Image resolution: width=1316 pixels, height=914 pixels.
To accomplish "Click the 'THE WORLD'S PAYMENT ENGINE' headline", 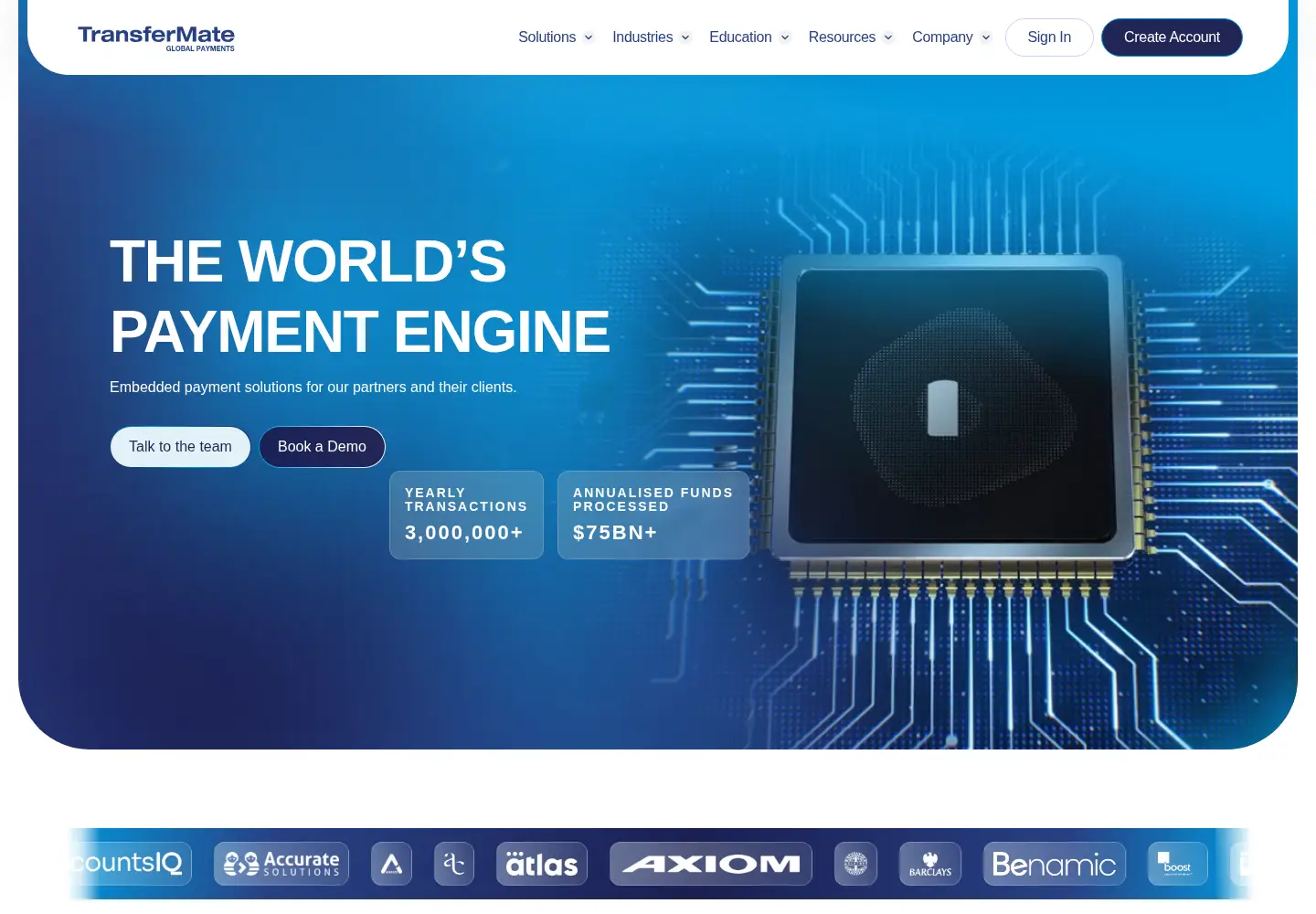I will [x=360, y=296].
